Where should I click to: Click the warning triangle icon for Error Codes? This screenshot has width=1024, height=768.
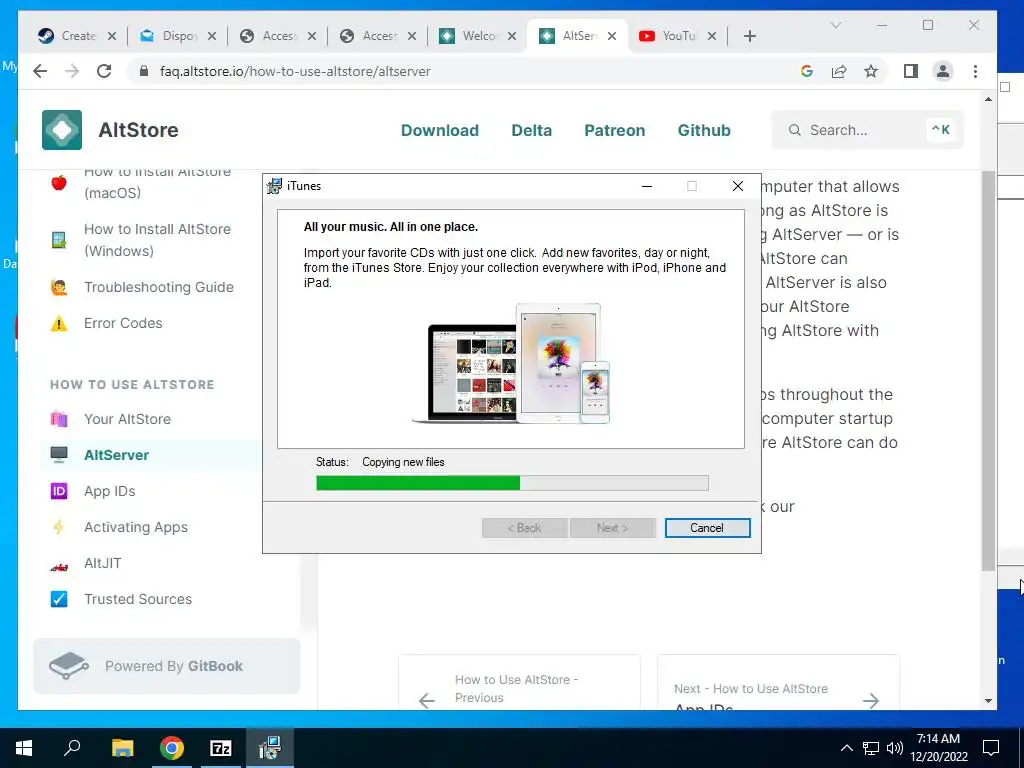(59, 323)
